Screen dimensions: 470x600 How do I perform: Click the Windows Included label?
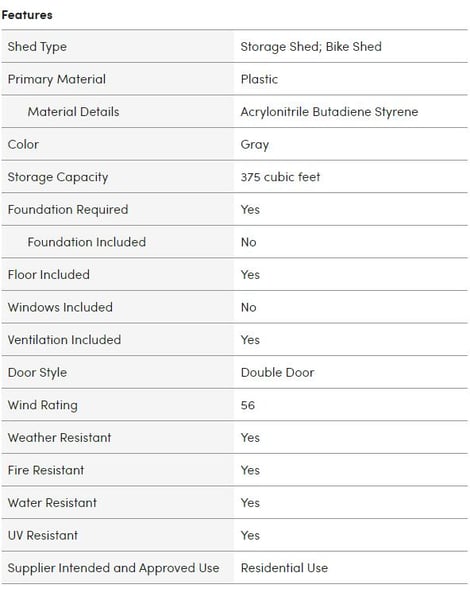pyautogui.click(x=60, y=307)
